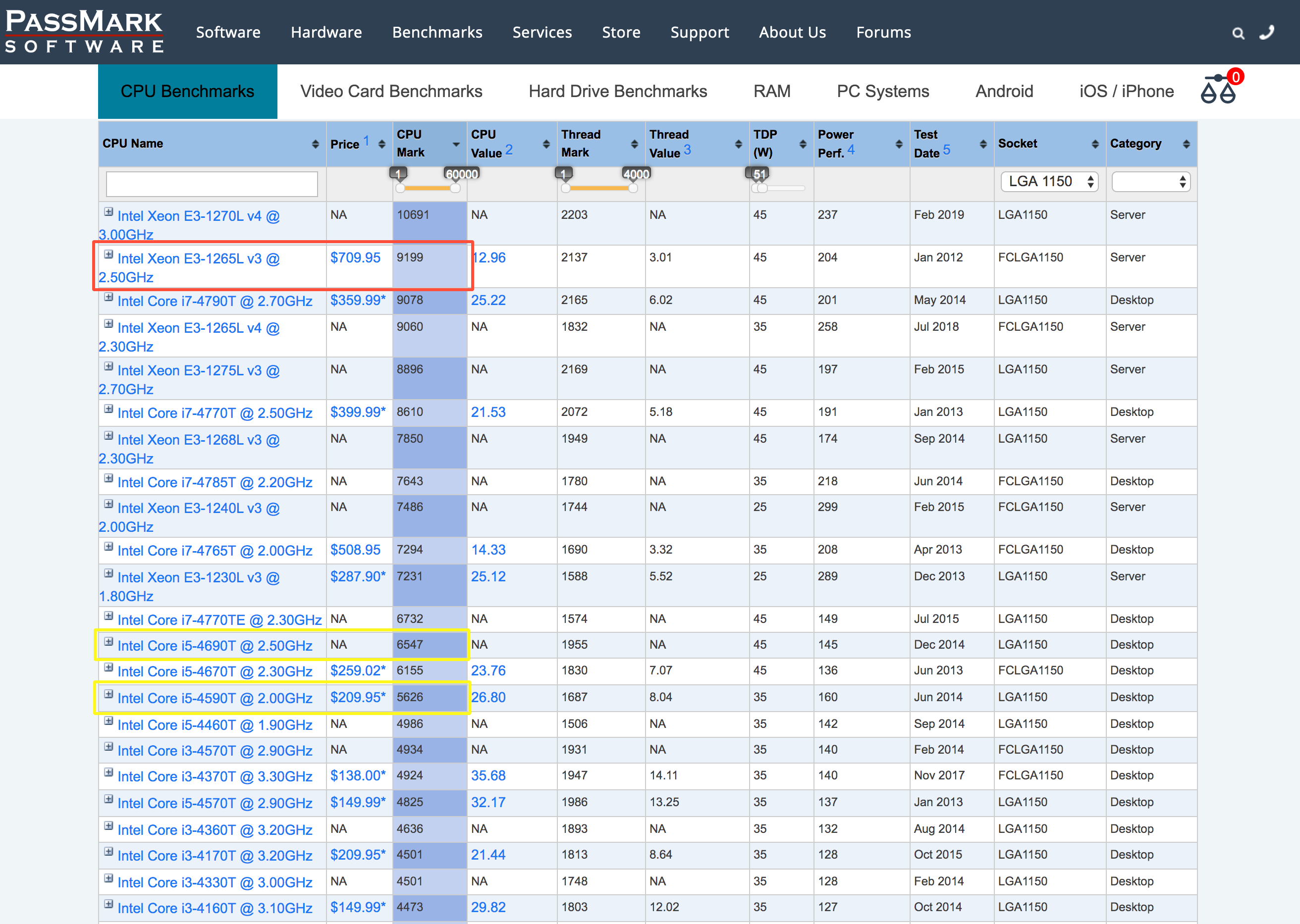Click plus icon beside Intel Core i3-4360T

pos(108,825)
